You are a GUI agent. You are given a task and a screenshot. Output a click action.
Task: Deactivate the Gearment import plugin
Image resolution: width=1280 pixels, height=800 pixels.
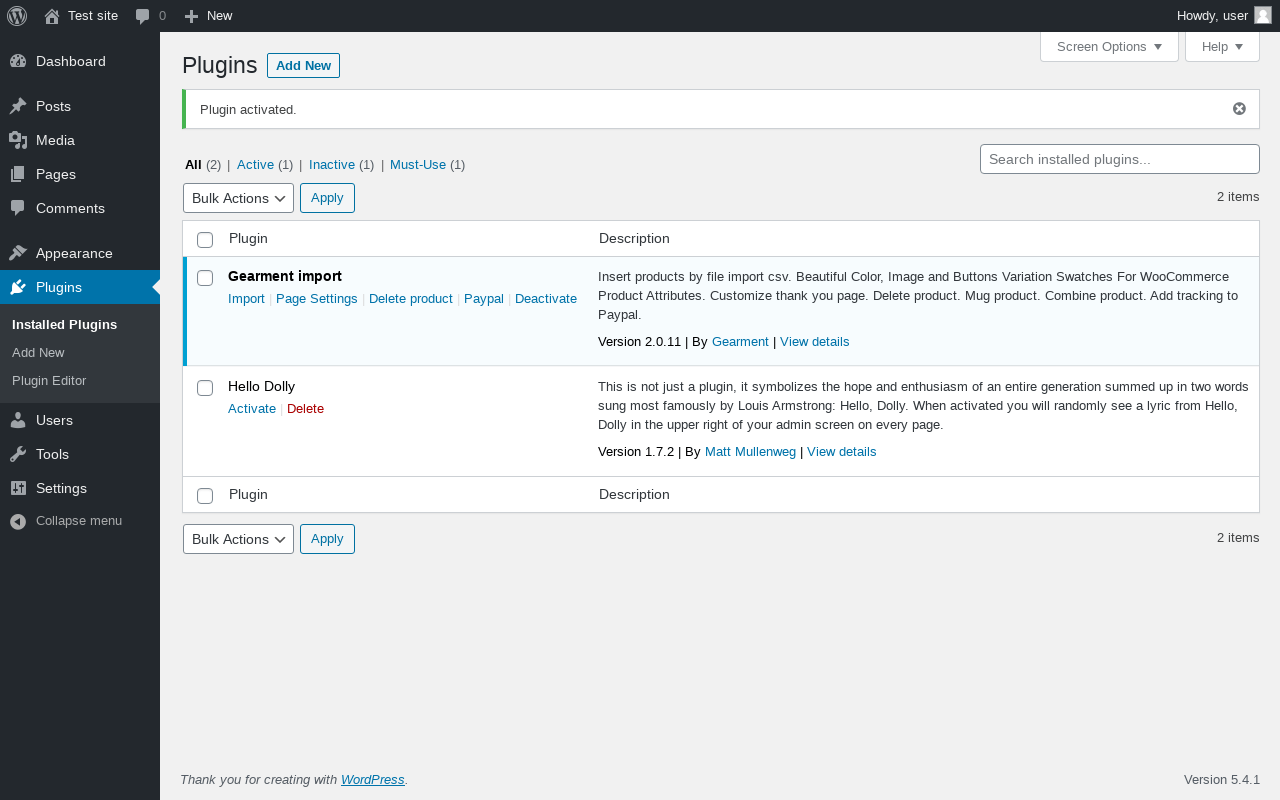(546, 299)
